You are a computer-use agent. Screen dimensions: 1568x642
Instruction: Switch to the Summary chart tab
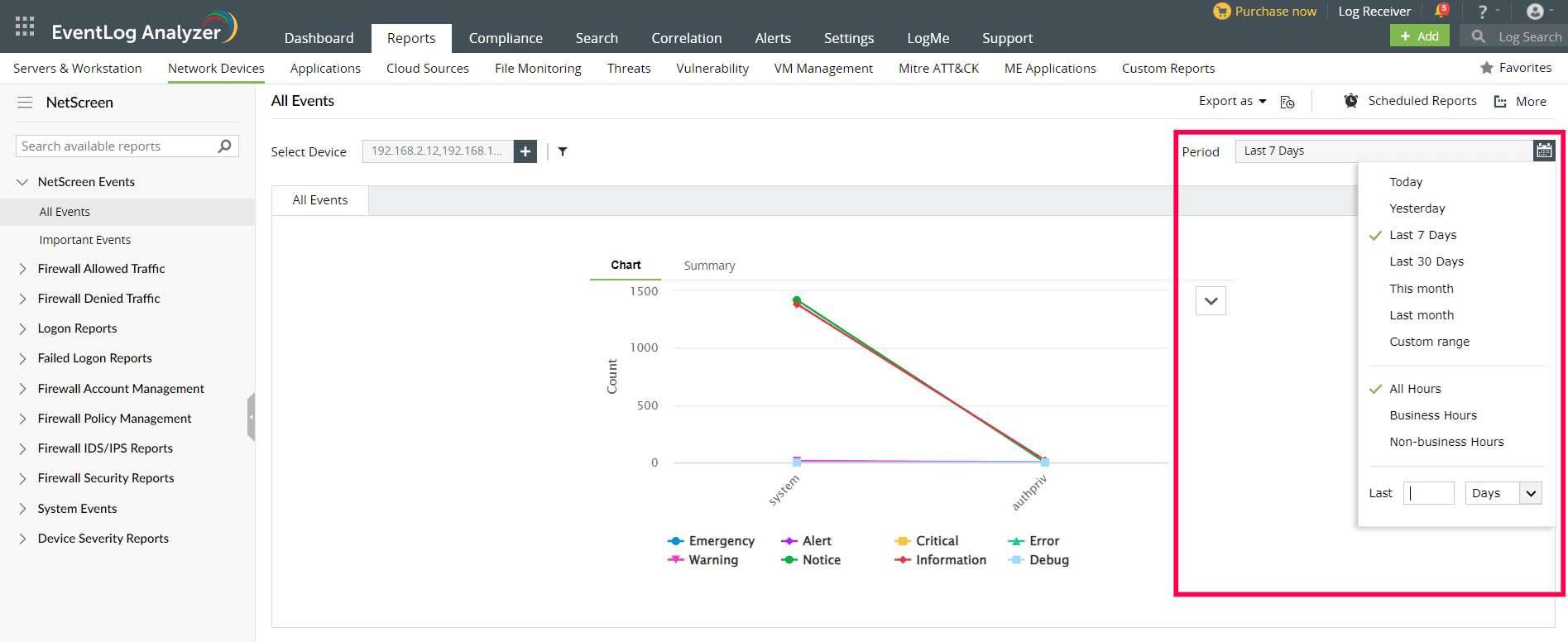(709, 266)
